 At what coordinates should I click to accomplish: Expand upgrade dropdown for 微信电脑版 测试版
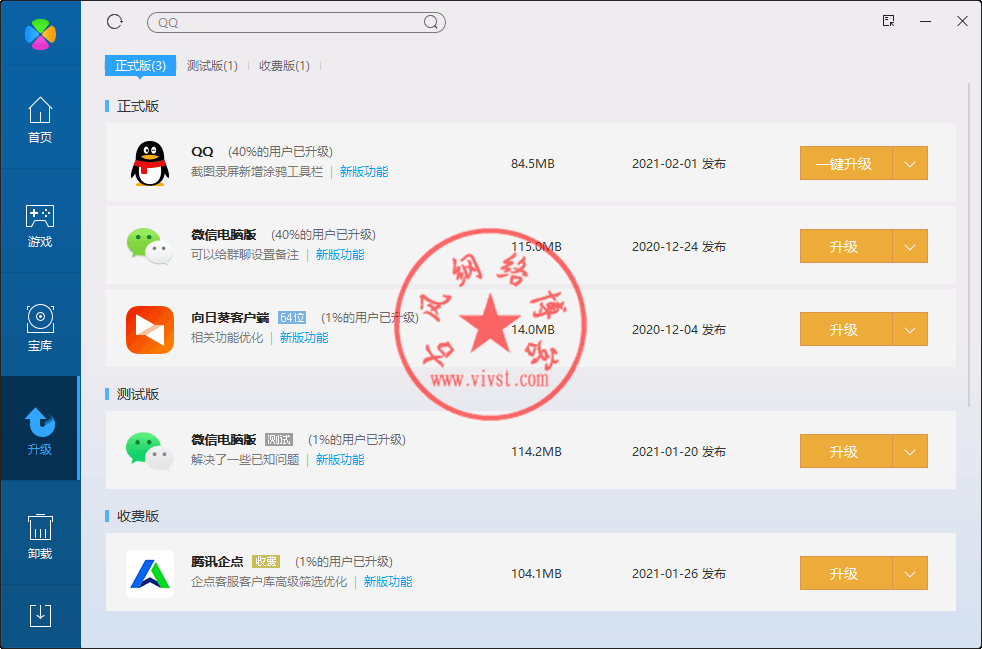pos(910,451)
